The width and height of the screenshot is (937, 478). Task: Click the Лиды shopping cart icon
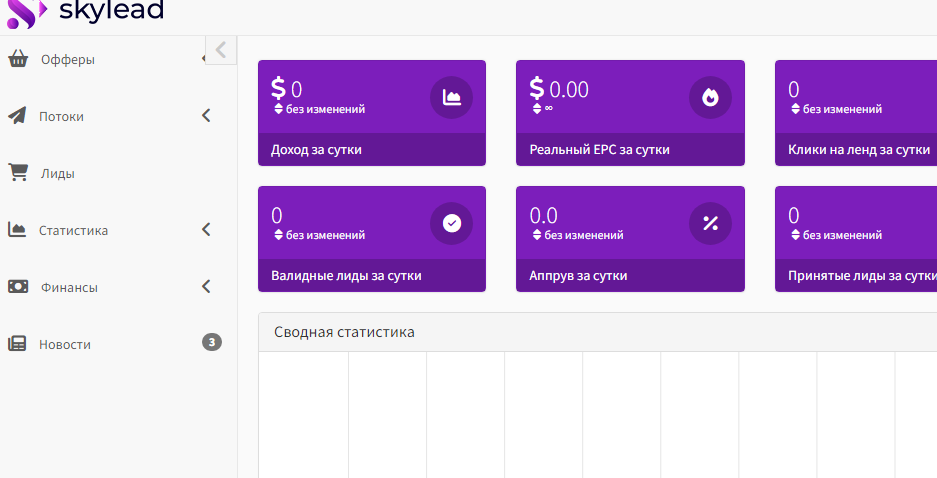pos(18,172)
